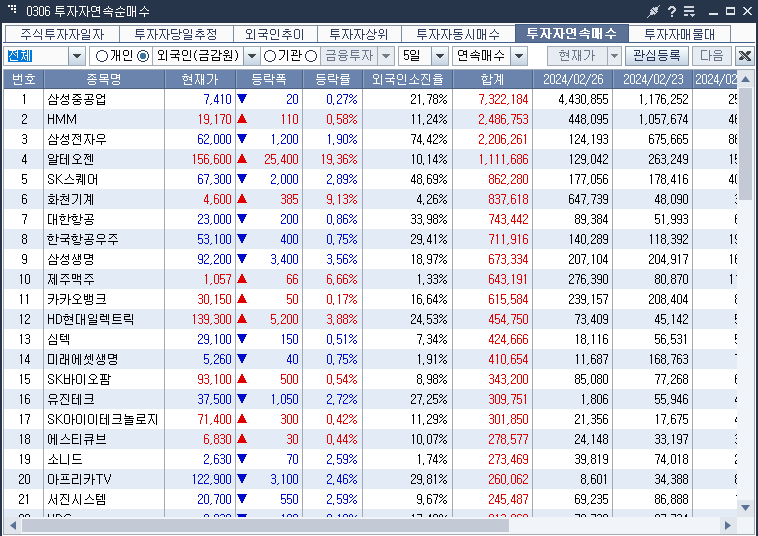Switch to 외국인추이 tab
Screen dimensions: 758x536
point(275,34)
